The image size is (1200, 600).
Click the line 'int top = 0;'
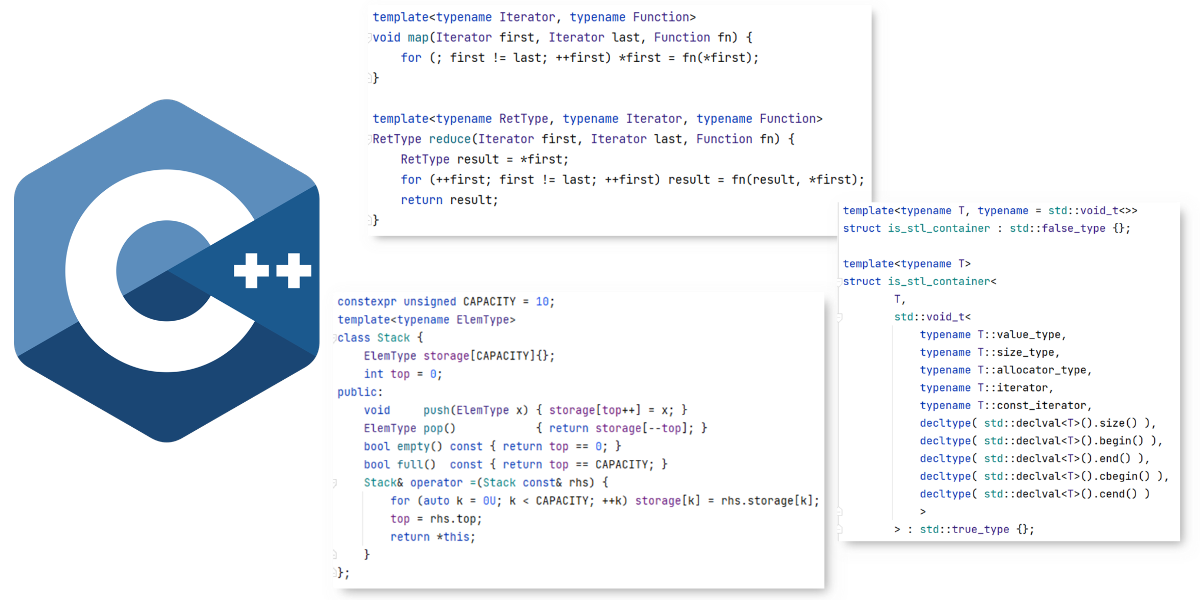pyautogui.click(x=402, y=374)
